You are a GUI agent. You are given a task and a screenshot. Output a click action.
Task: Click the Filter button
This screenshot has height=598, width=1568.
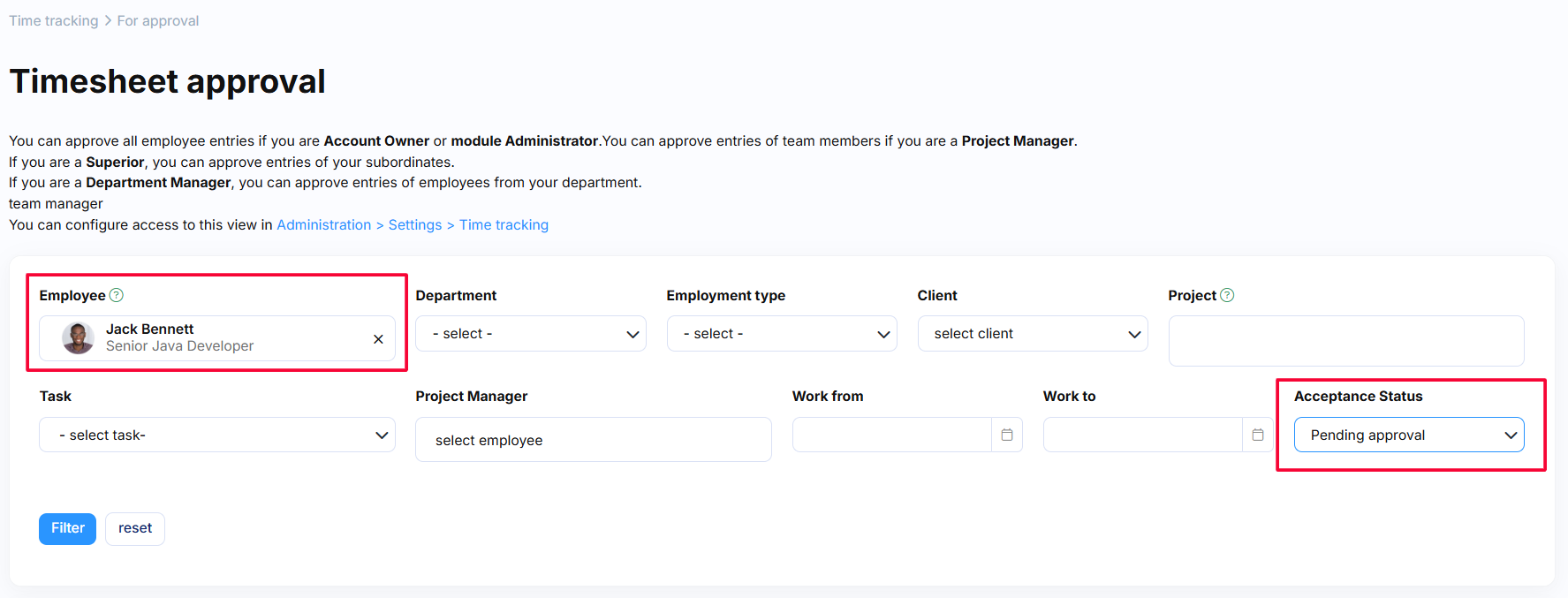67,528
